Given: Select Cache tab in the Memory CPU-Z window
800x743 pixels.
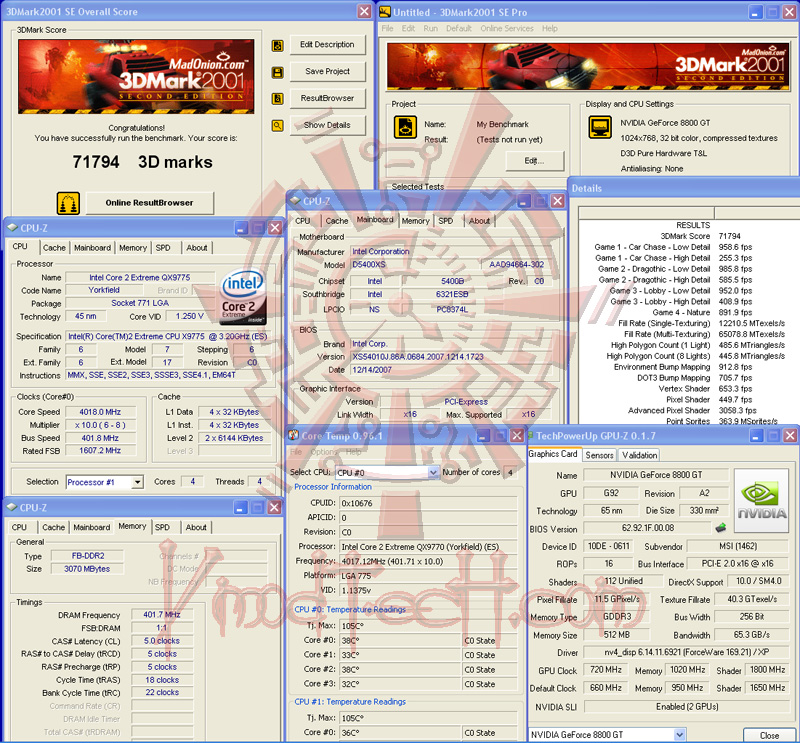Looking at the screenshot, I should click(x=54, y=527).
